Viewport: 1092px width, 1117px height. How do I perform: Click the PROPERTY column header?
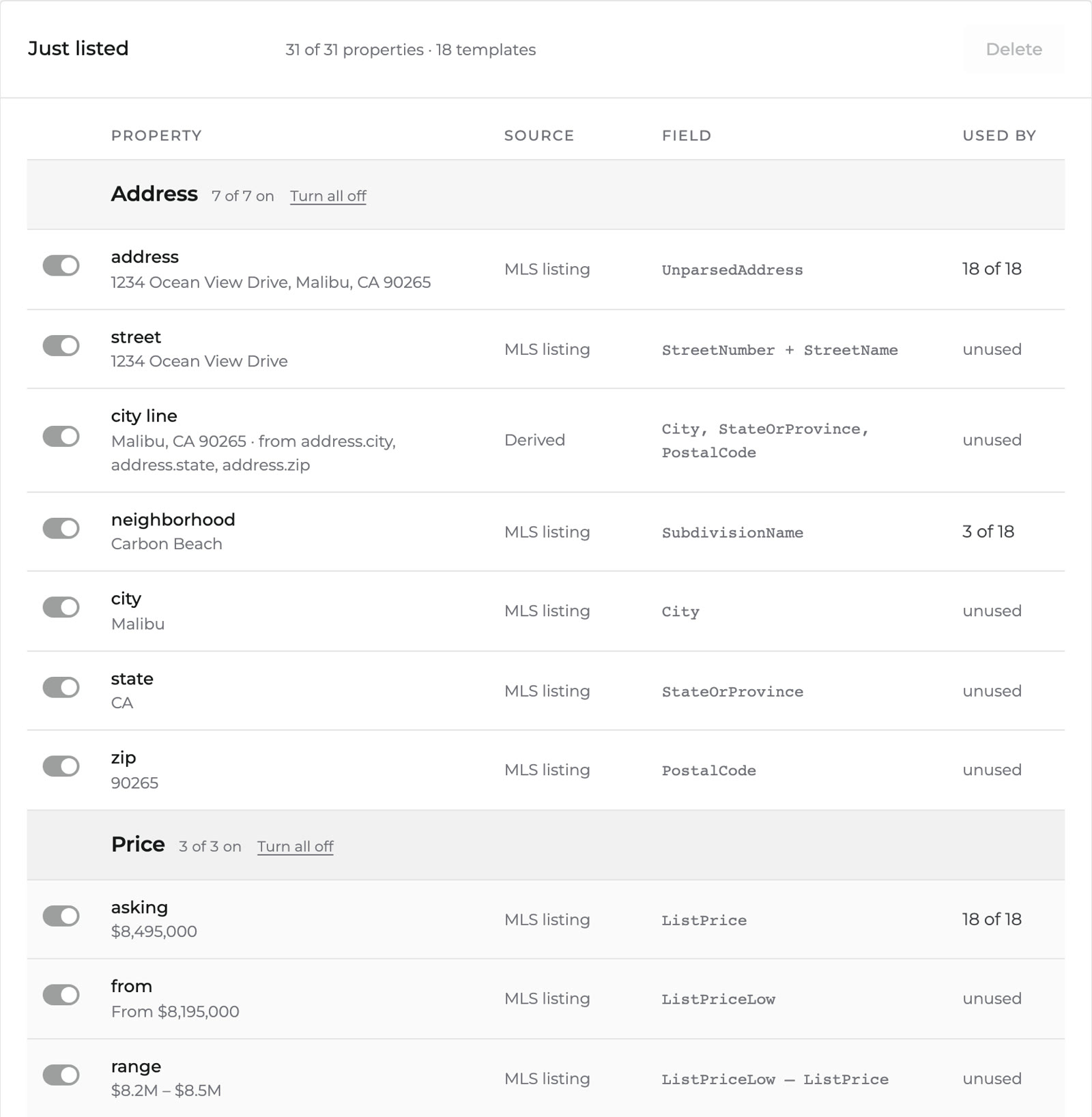point(156,135)
